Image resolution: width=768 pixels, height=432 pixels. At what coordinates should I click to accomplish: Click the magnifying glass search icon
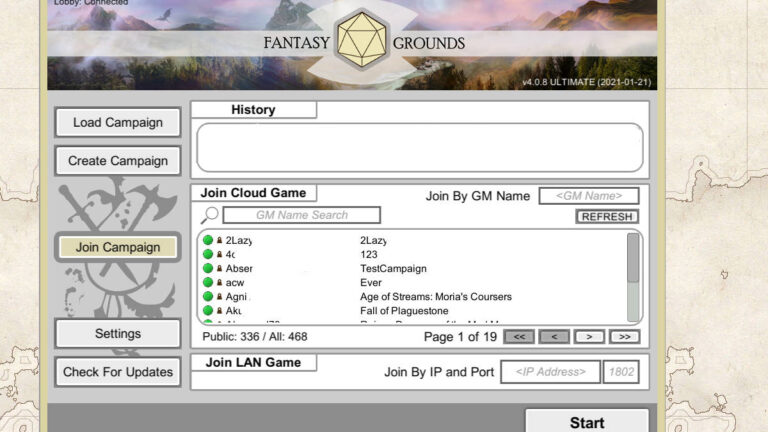pos(210,215)
